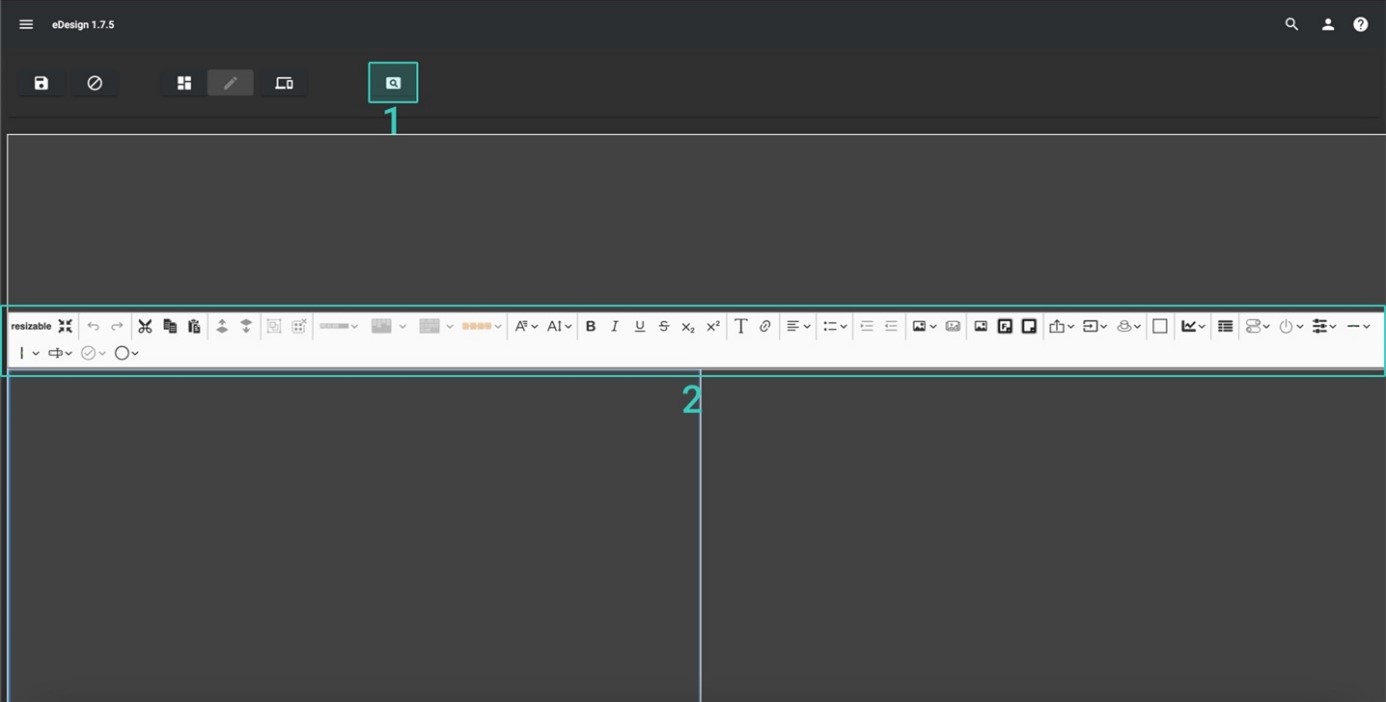Click the devices preview icon
The width and height of the screenshot is (1386, 702).
point(284,83)
